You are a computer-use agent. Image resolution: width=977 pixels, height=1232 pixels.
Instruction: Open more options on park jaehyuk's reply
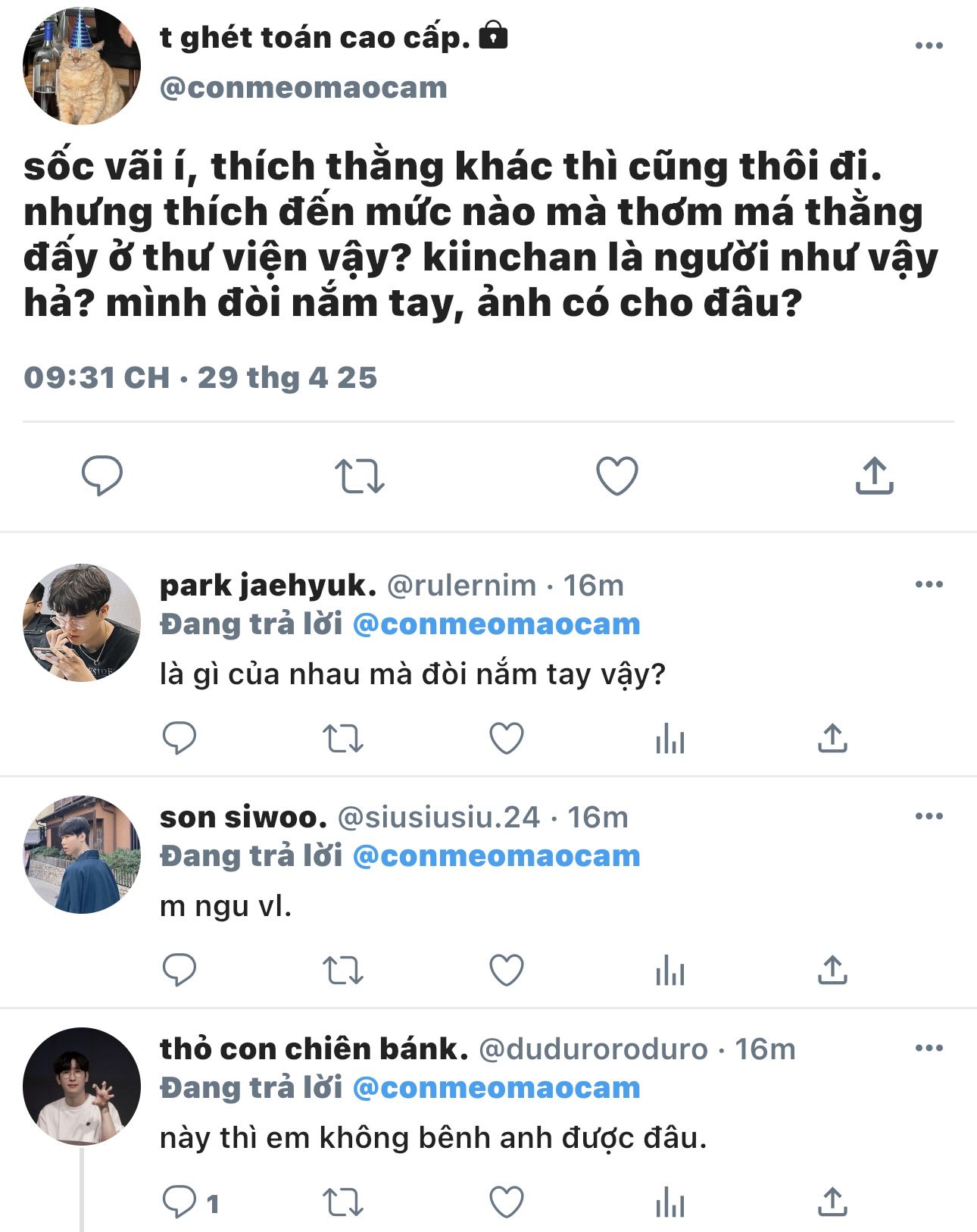click(929, 584)
